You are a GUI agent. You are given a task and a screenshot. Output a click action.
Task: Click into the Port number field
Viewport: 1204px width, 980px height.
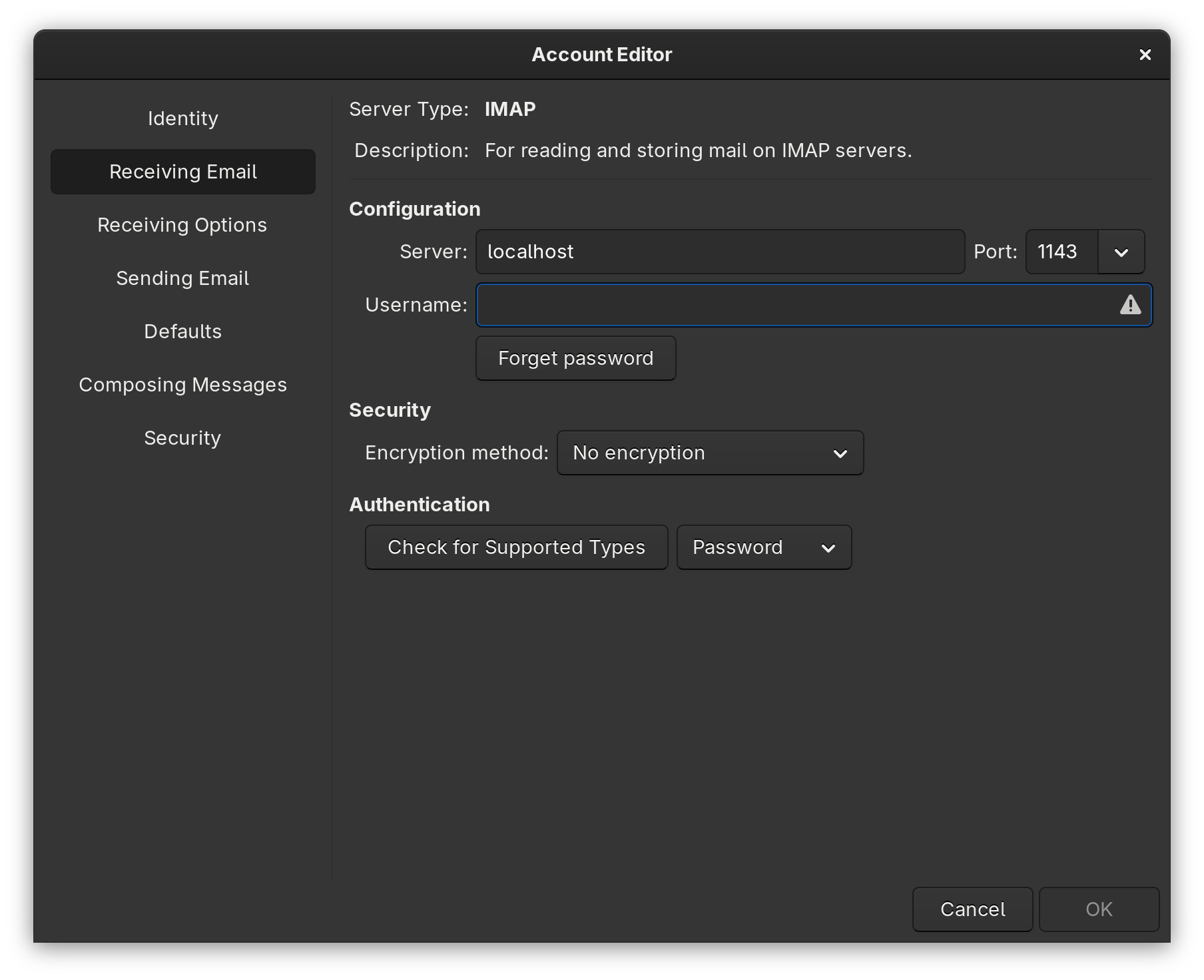tap(1061, 252)
